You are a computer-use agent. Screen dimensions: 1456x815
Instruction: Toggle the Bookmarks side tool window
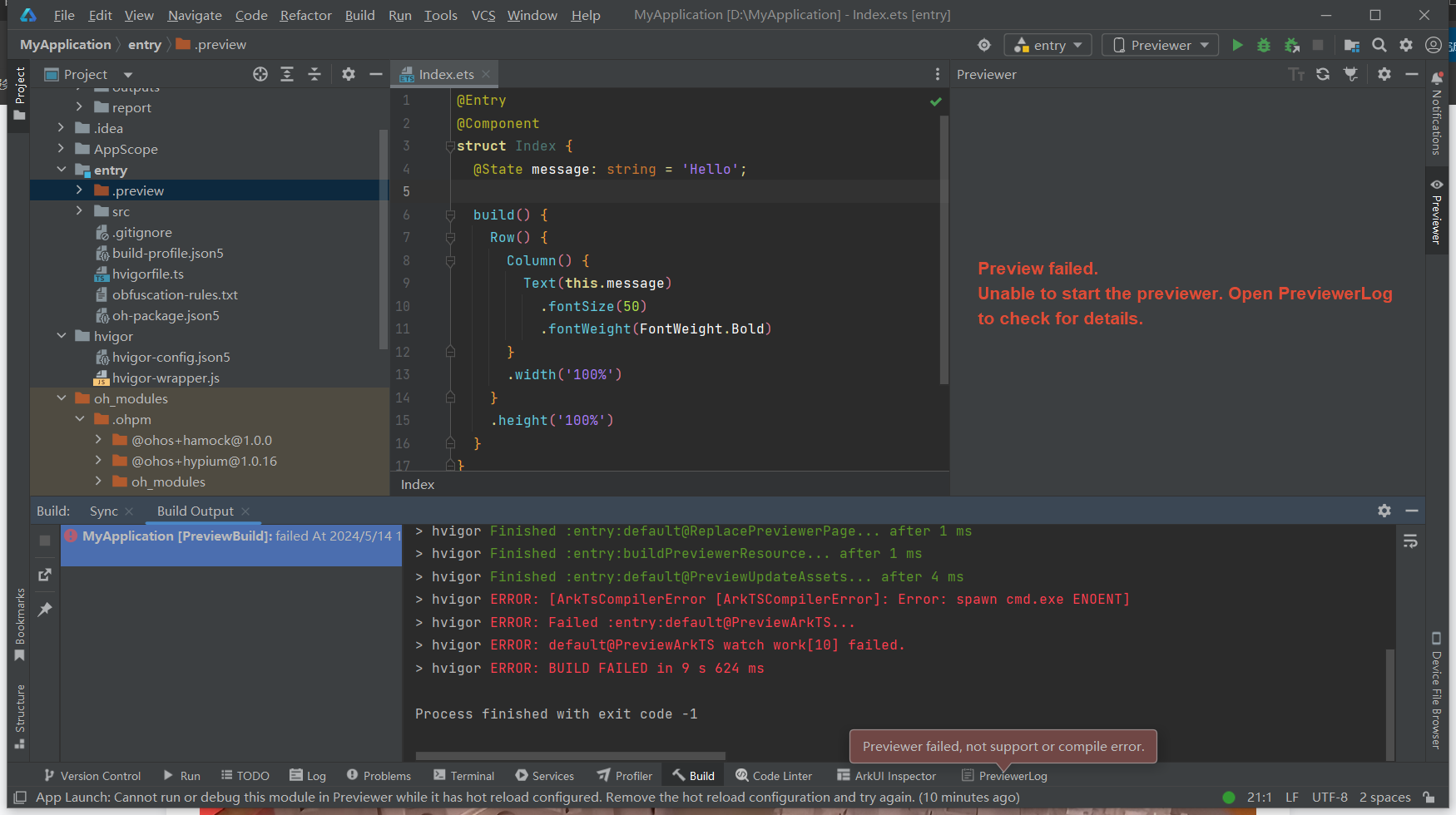tap(20, 625)
